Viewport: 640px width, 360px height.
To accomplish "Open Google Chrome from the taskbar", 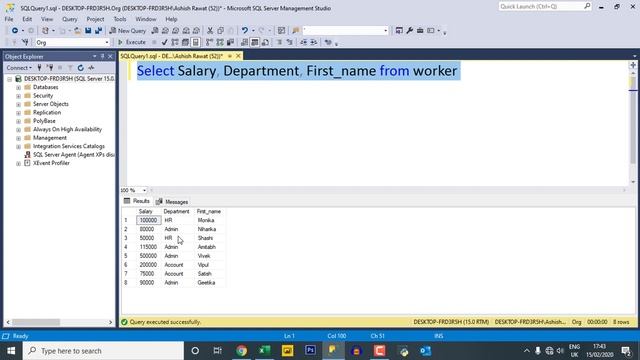I will tap(241, 351).
